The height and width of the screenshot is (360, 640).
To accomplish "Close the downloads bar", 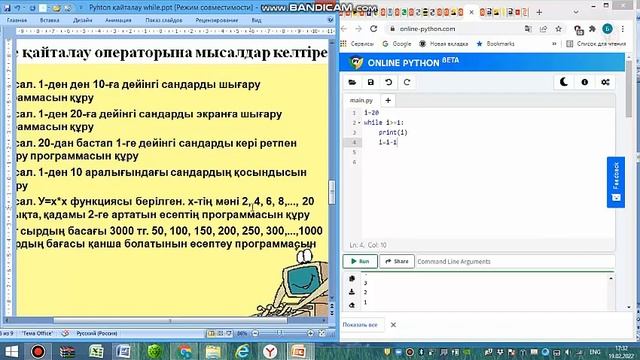I will point(393,325).
